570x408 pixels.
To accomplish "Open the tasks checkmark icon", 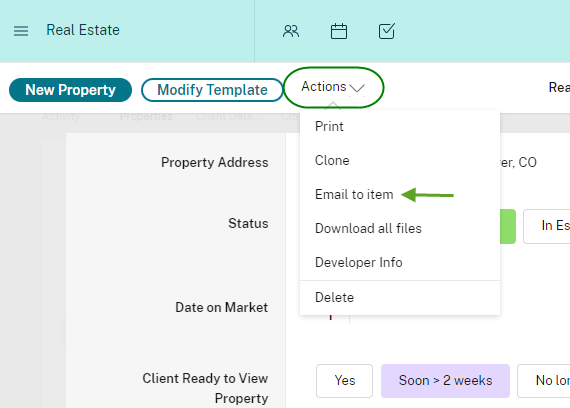I will coord(386,31).
